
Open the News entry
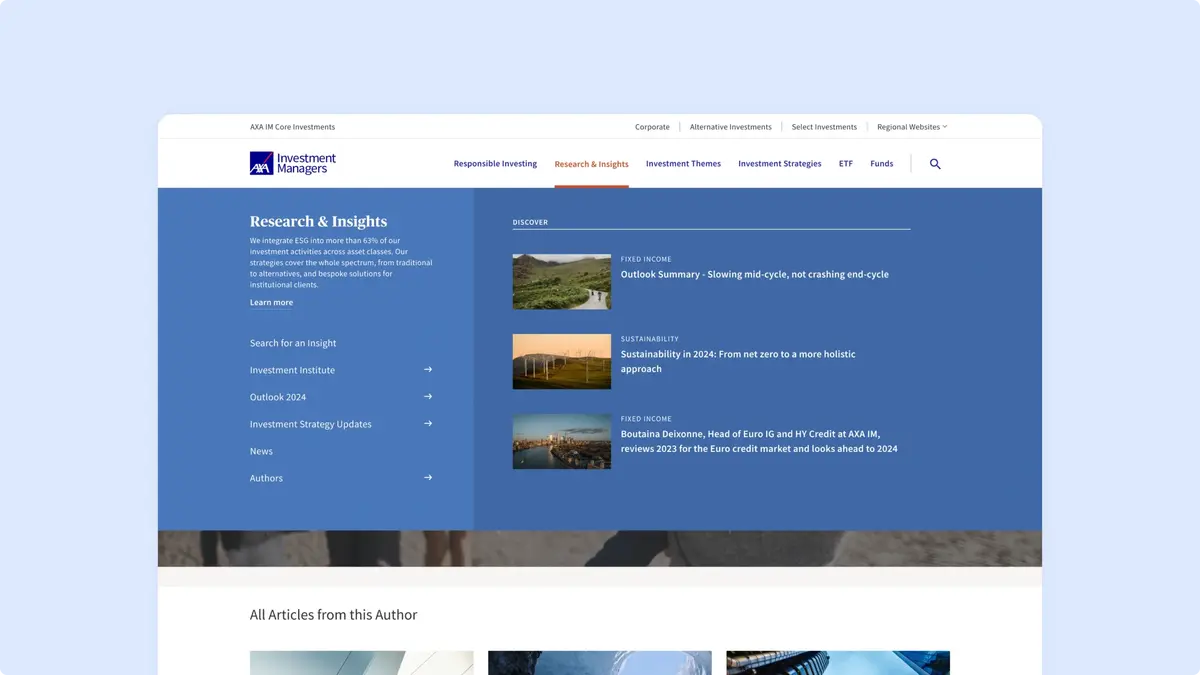(x=261, y=451)
